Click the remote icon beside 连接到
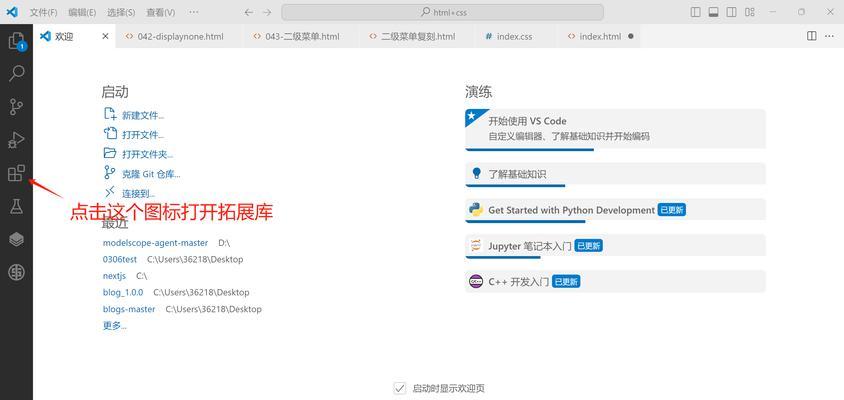 click(110, 192)
